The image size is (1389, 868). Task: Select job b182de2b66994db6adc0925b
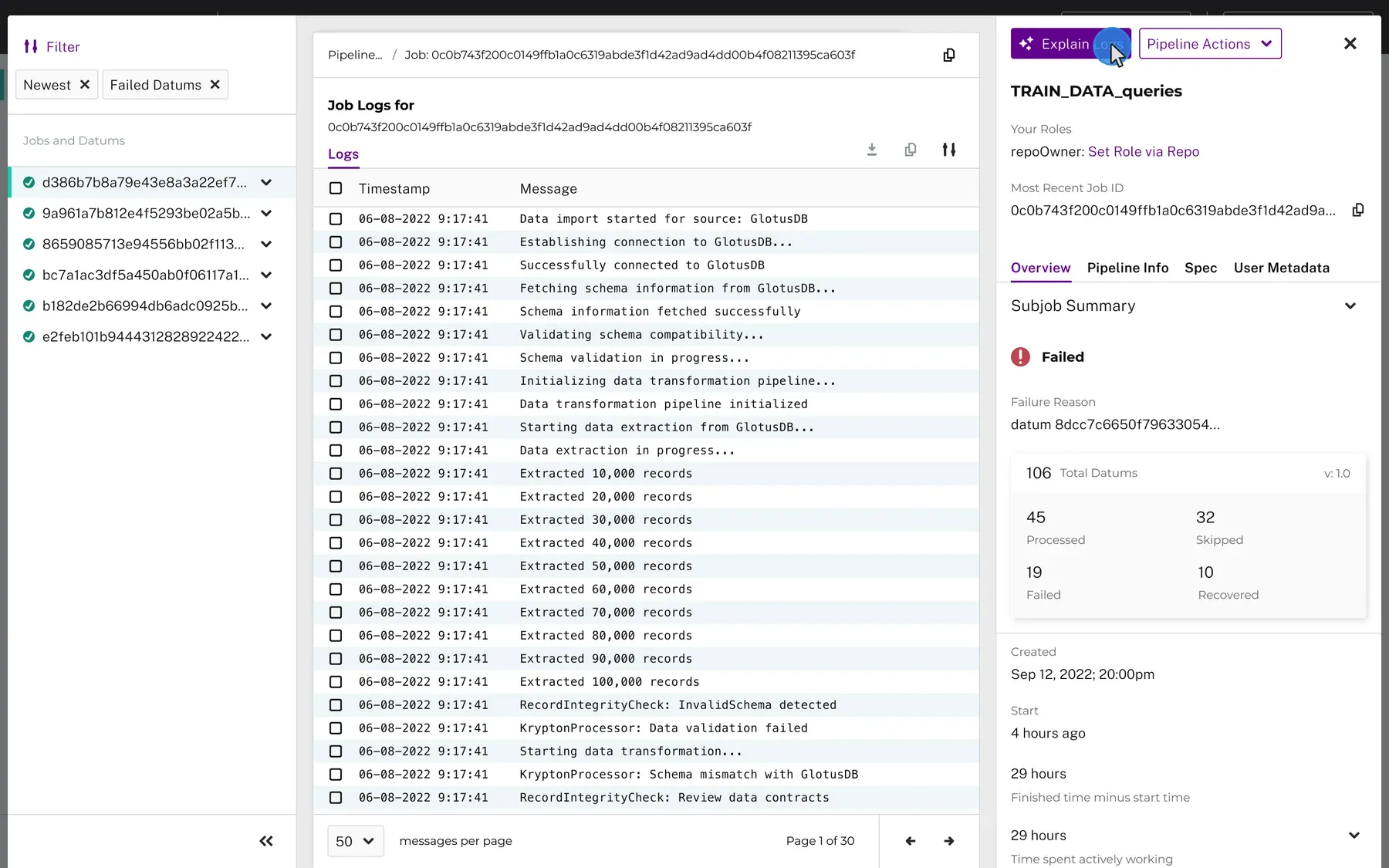click(x=145, y=306)
